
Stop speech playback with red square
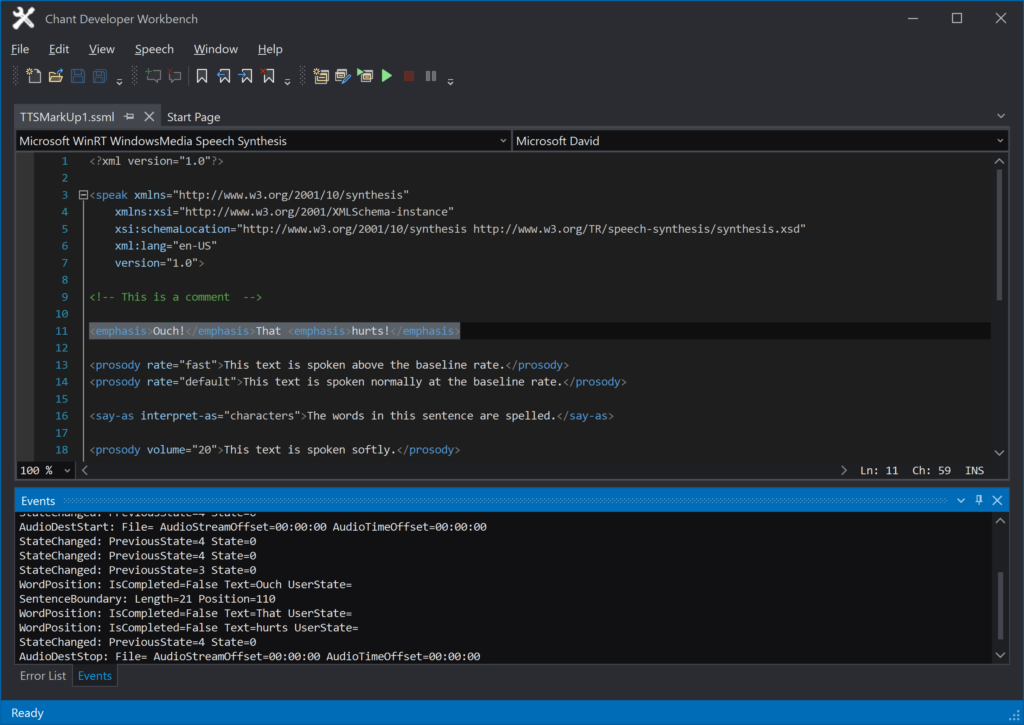point(409,76)
